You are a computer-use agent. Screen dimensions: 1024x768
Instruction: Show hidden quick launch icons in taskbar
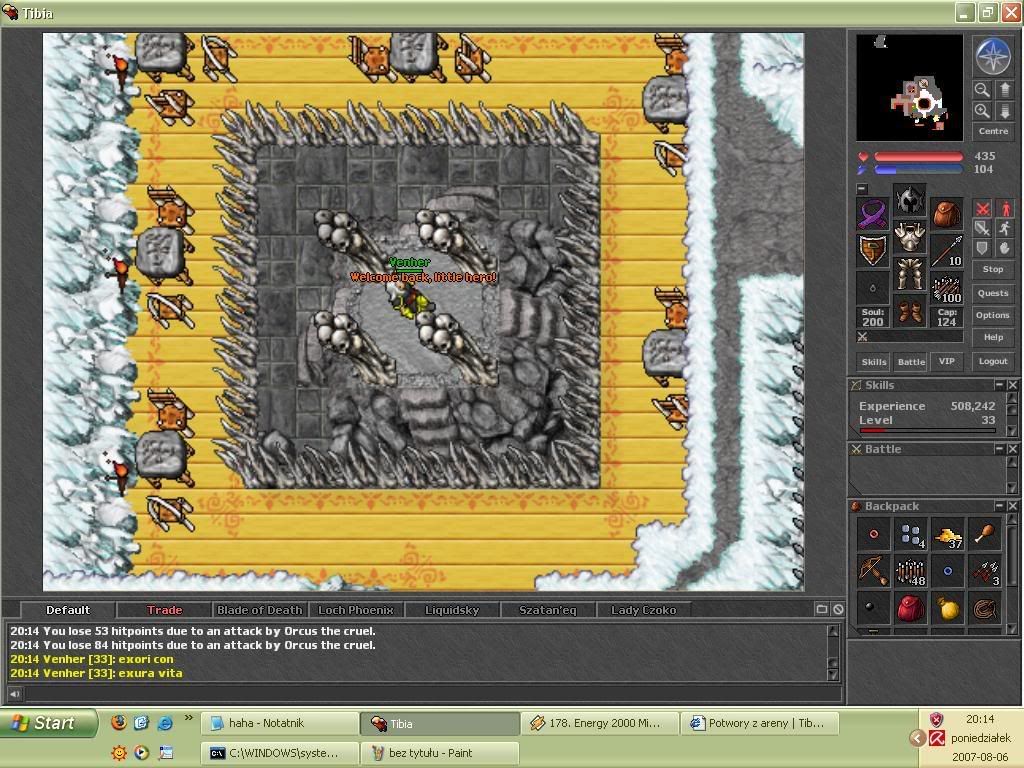pos(189,718)
